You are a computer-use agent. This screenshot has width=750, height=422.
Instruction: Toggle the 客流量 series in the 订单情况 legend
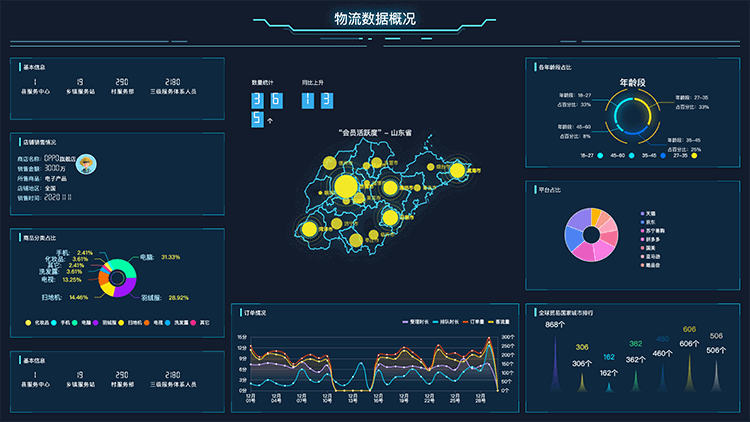(x=498, y=322)
